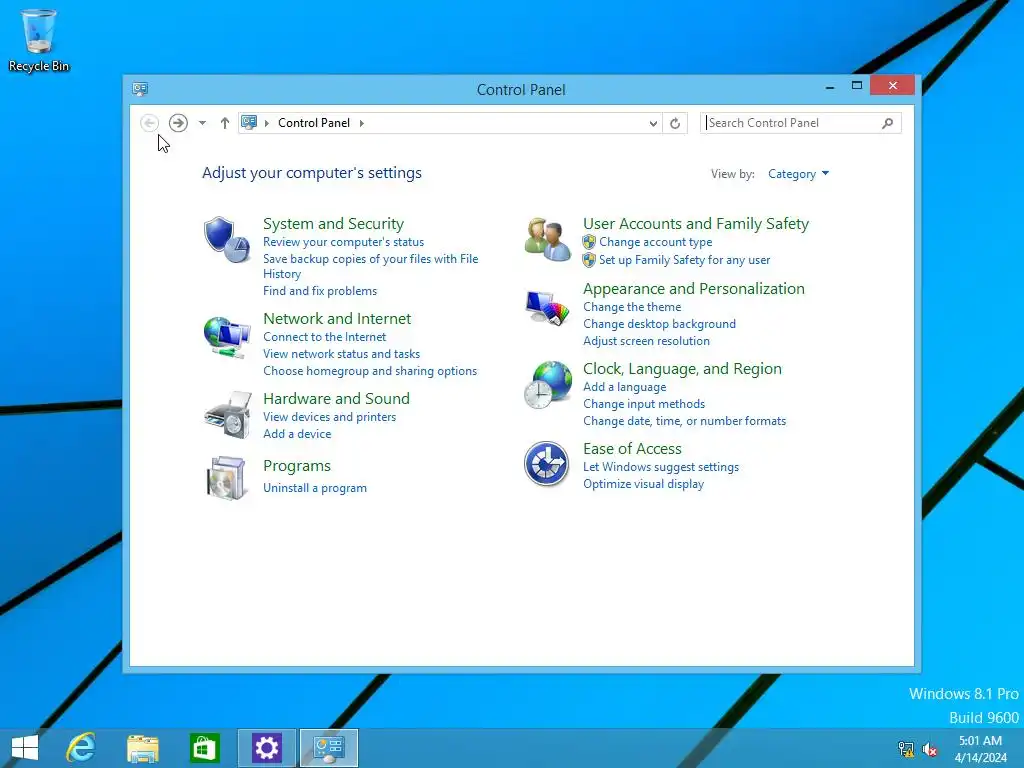The height and width of the screenshot is (768, 1024).
Task: Click Change desktop background
Action: tap(659, 324)
